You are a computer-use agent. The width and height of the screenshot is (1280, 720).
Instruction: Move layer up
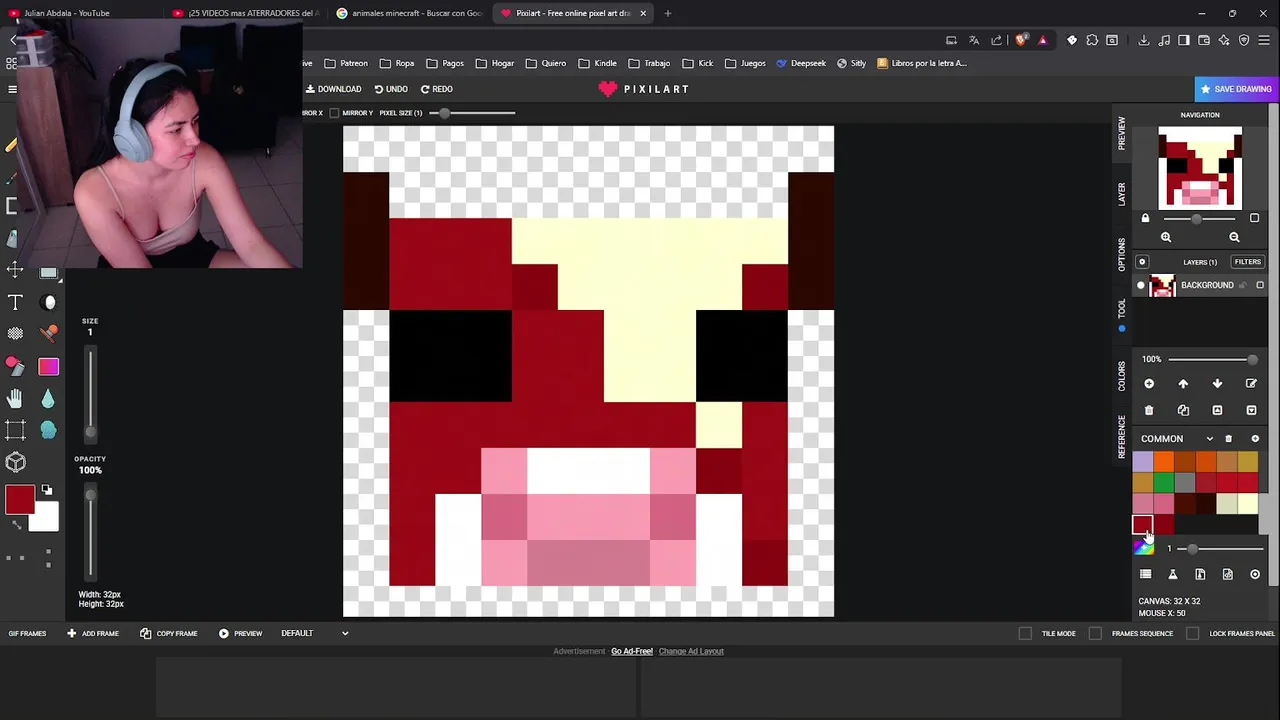[1183, 384]
